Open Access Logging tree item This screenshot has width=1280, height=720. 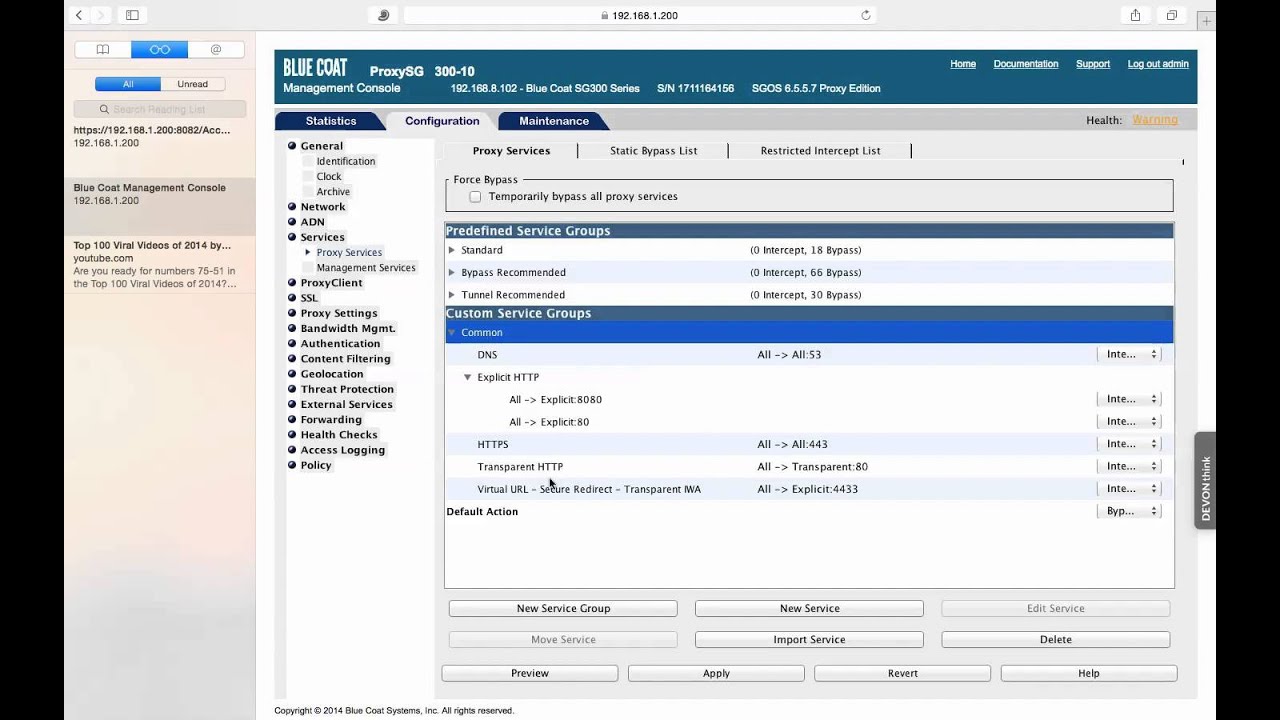coord(342,450)
